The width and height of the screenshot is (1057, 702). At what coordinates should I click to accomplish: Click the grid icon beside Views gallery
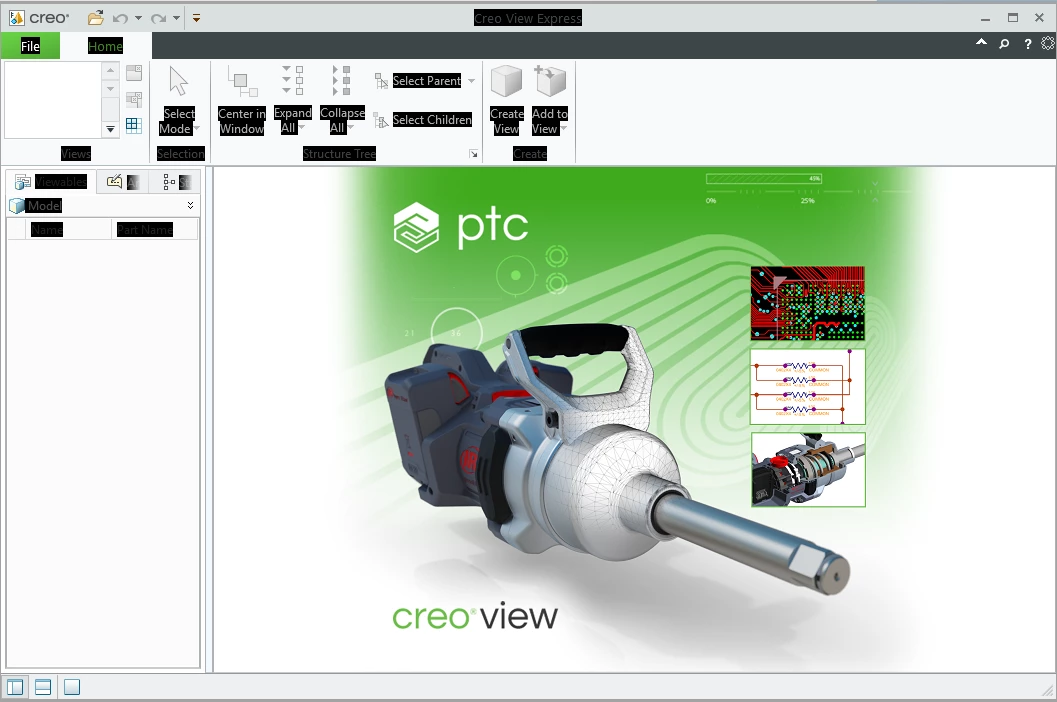point(134,125)
